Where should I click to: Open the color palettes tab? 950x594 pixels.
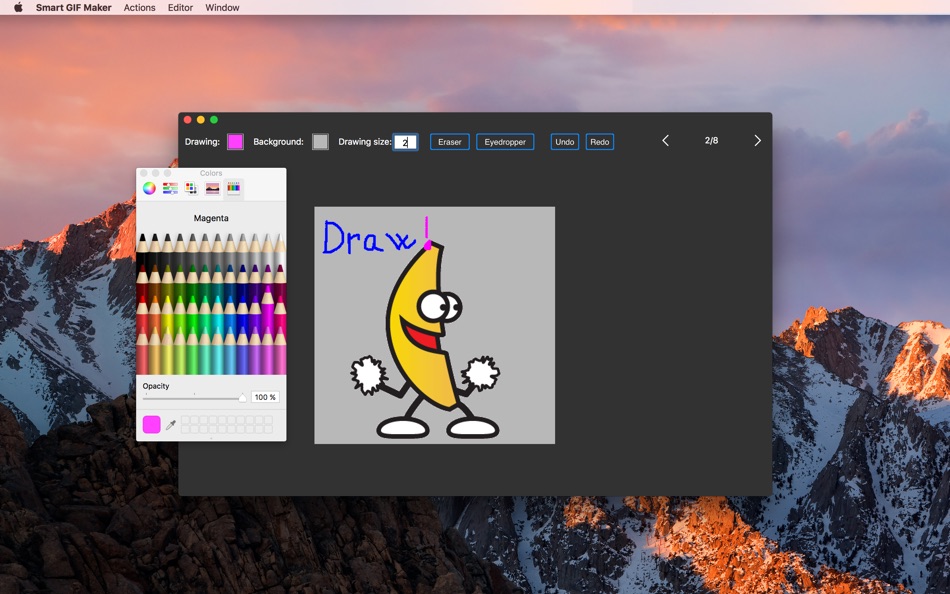pos(191,189)
